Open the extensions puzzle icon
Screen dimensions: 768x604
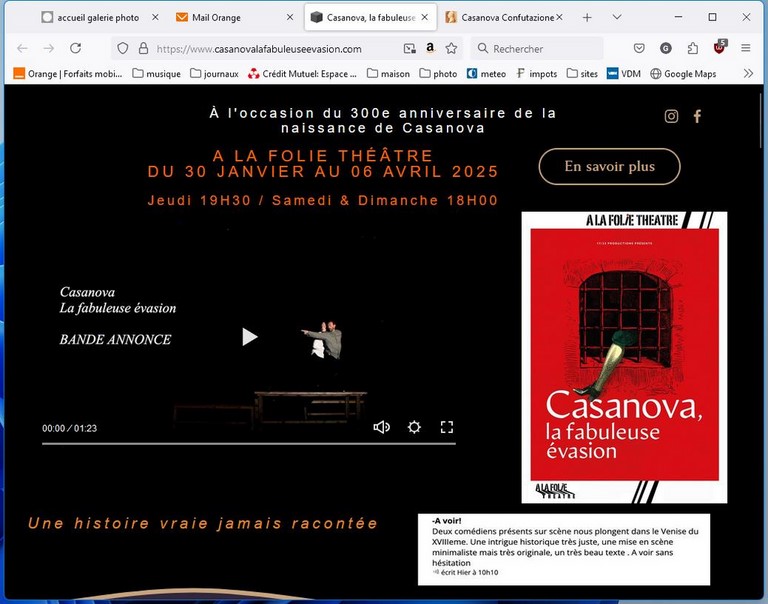click(693, 48)
